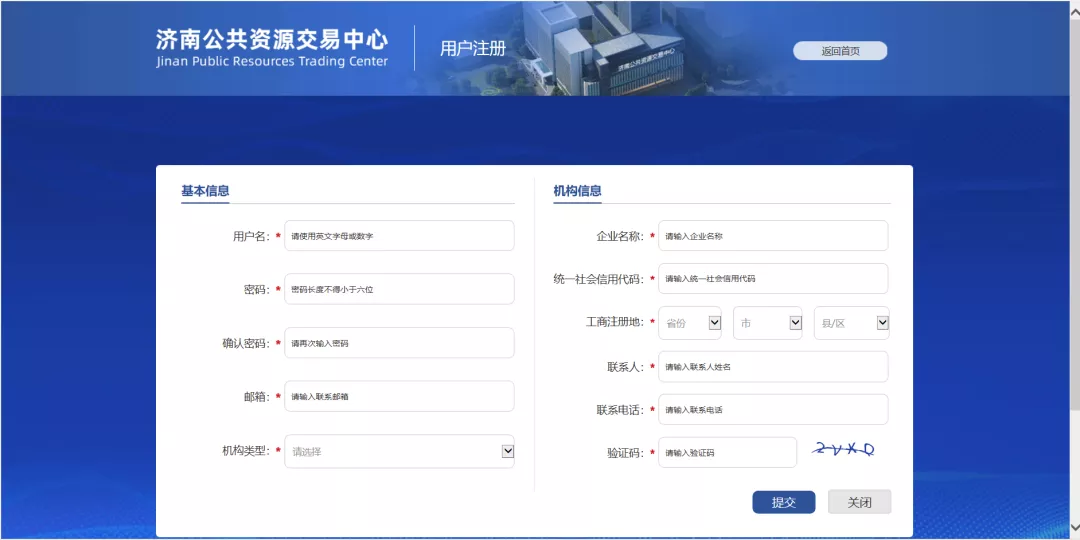The width and height of the screenshot is (1080, 540).
Task: Click the 企业名称 company name field
Action: pyautogui.click(x=772, y=236)
